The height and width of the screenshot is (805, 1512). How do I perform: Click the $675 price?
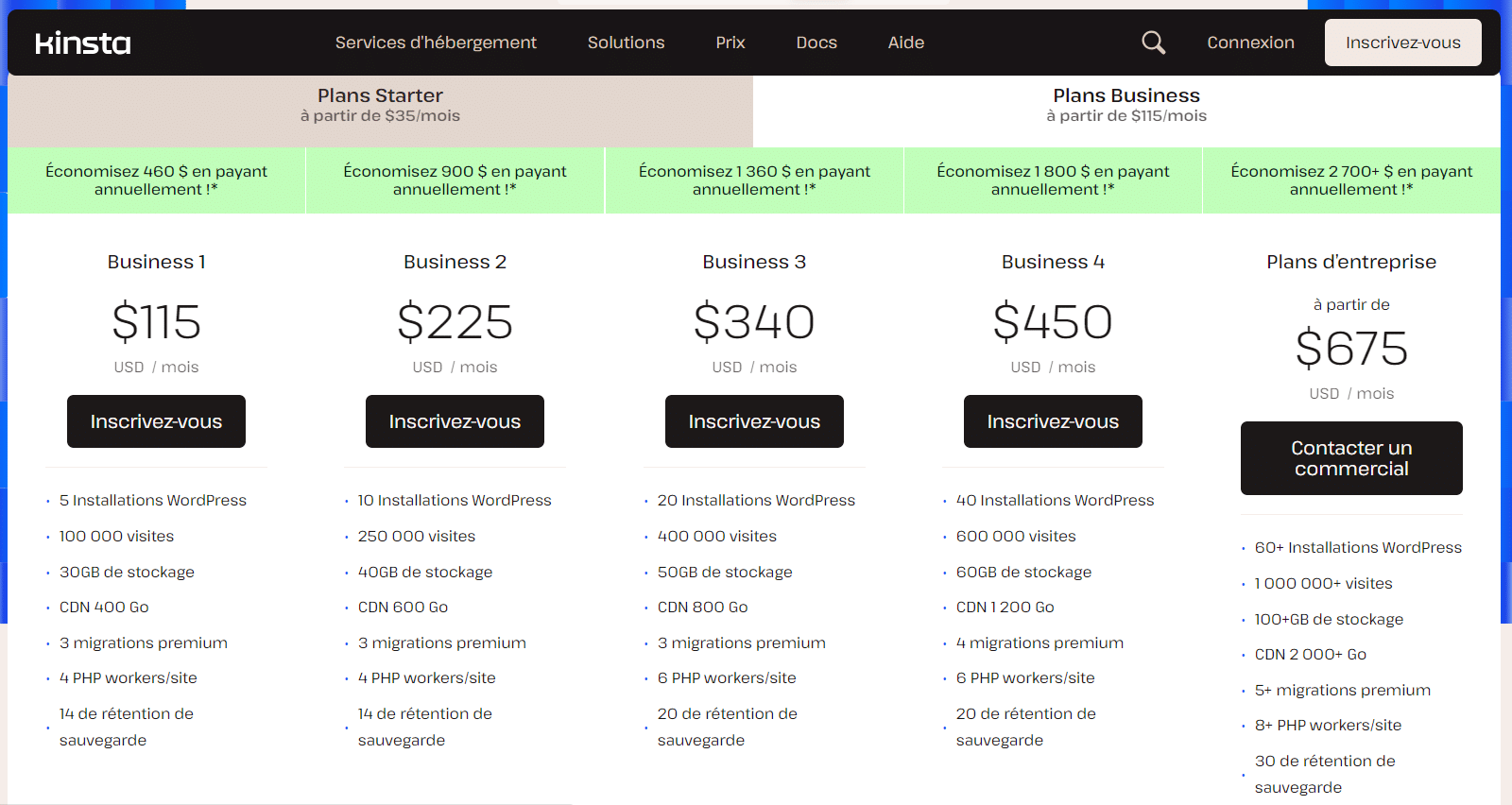1351,349
